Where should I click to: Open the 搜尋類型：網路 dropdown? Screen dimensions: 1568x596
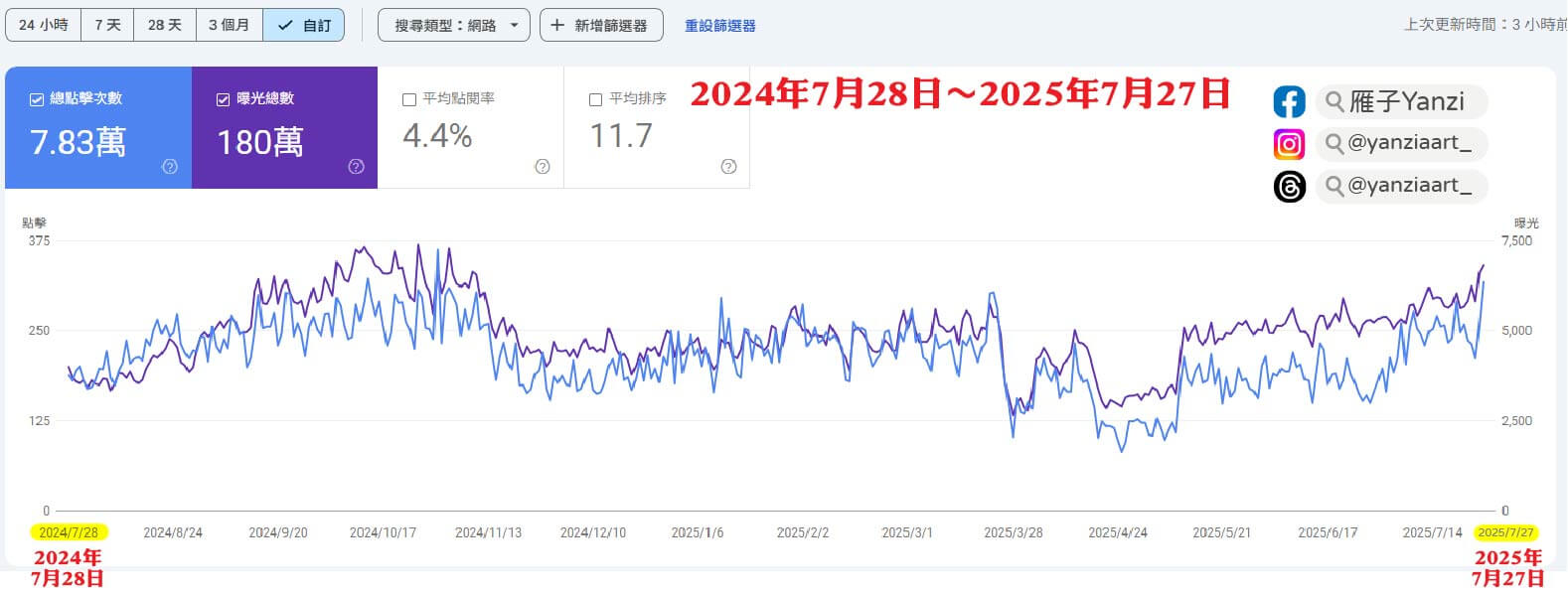point(453,25)
